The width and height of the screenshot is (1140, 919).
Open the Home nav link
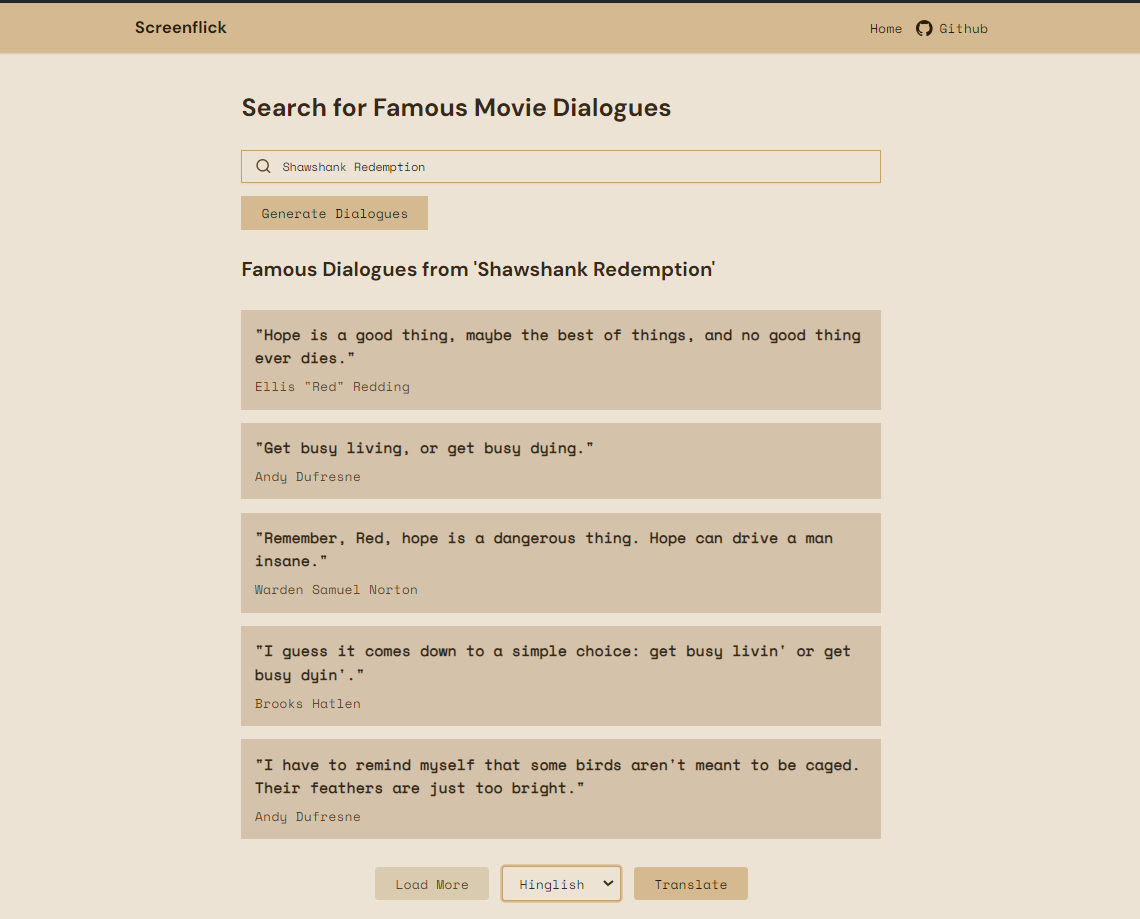coord(886,28)
